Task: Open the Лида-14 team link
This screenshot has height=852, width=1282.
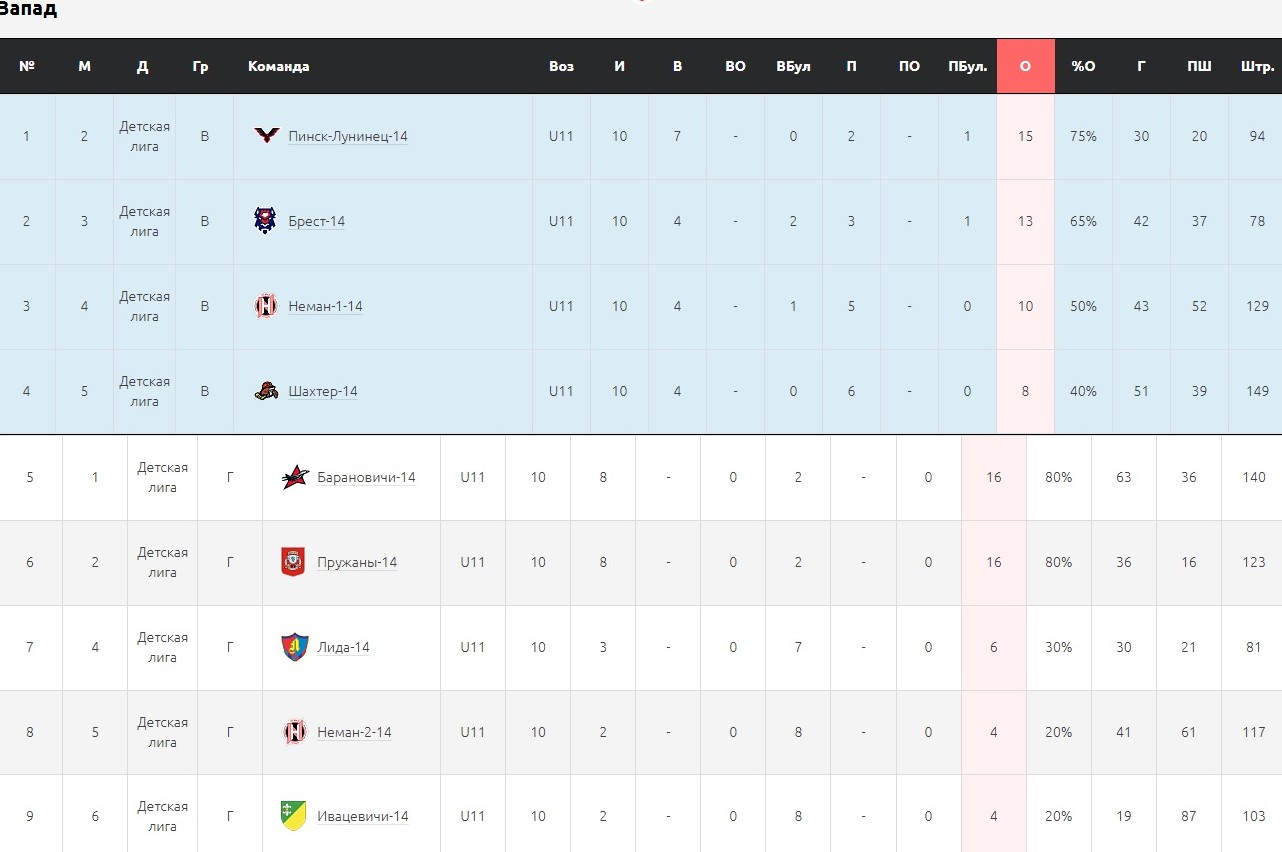Action: point(343,648)
